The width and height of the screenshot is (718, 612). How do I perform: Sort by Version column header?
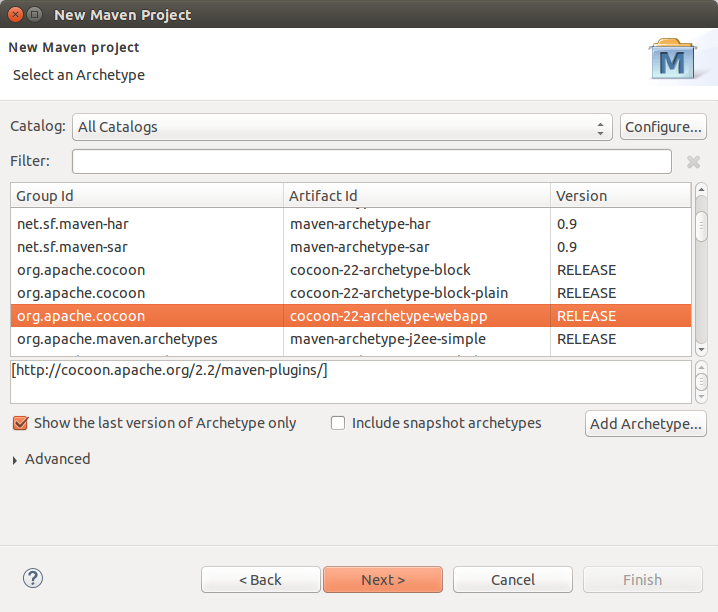[620, 196]
